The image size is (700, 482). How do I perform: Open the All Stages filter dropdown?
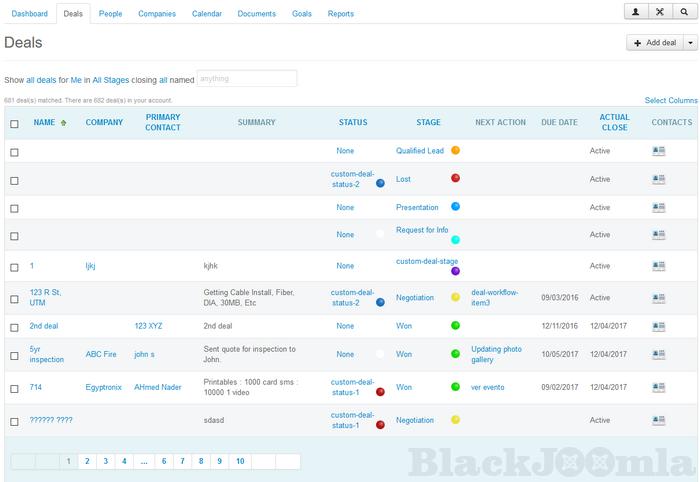coord(111,79)
